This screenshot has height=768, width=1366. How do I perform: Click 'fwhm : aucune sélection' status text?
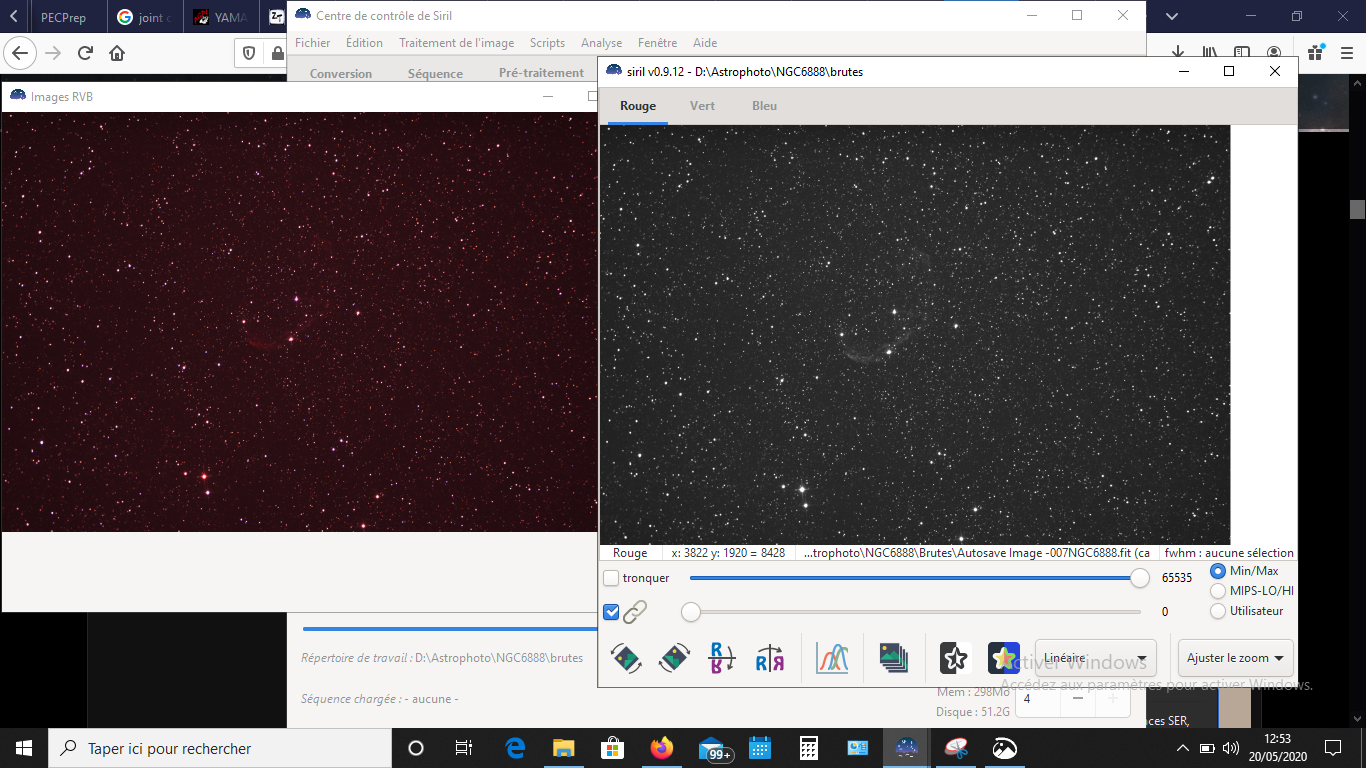tap(1229, 553)
